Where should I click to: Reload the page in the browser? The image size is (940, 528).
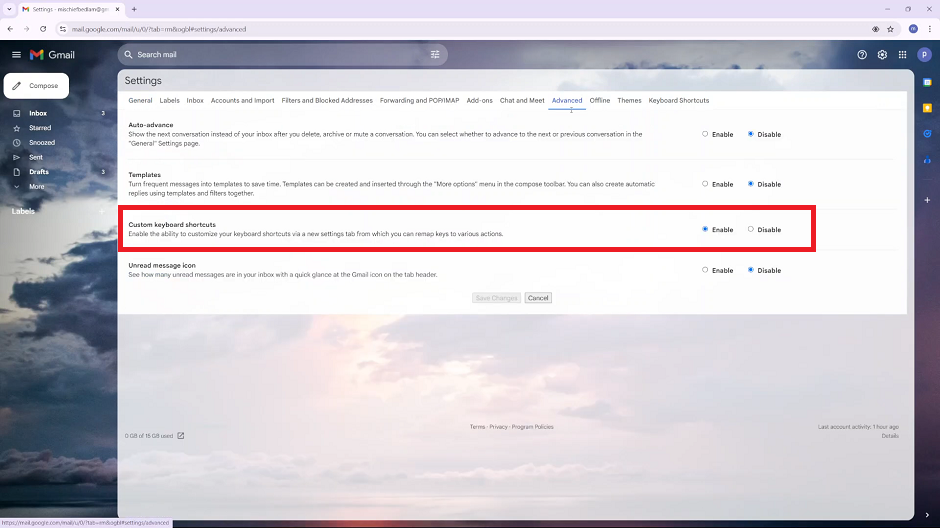point(43,29)
